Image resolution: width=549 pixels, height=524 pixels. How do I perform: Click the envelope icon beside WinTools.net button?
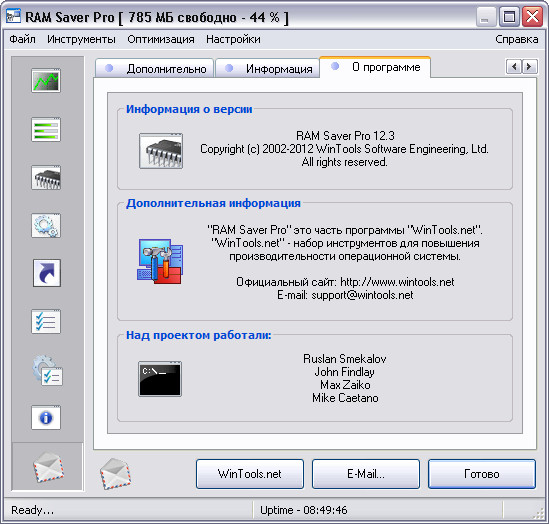point(115,474)
